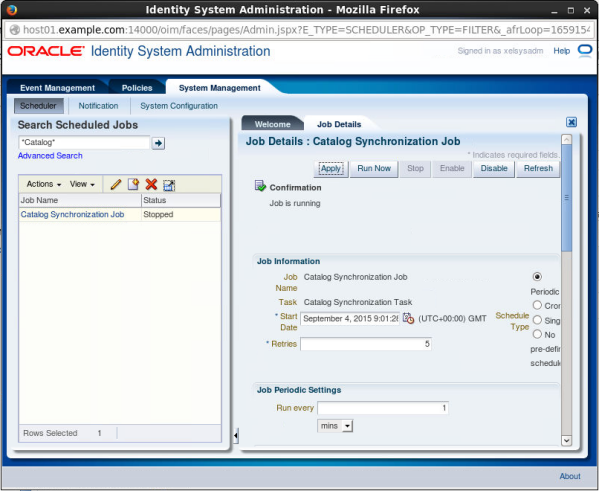Click the scrollbar down arrow in Job Details
Viewport: 599px width, 491px height.
(567, 440)
